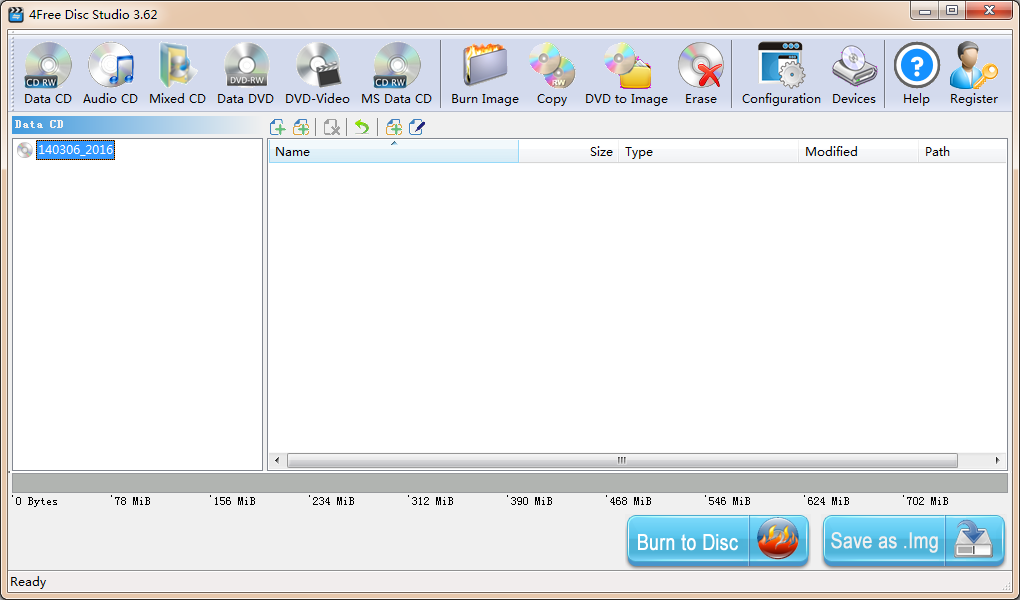1020x600 pixels.
Task: Select the MS Data CD option
Action: pos(396,74)
